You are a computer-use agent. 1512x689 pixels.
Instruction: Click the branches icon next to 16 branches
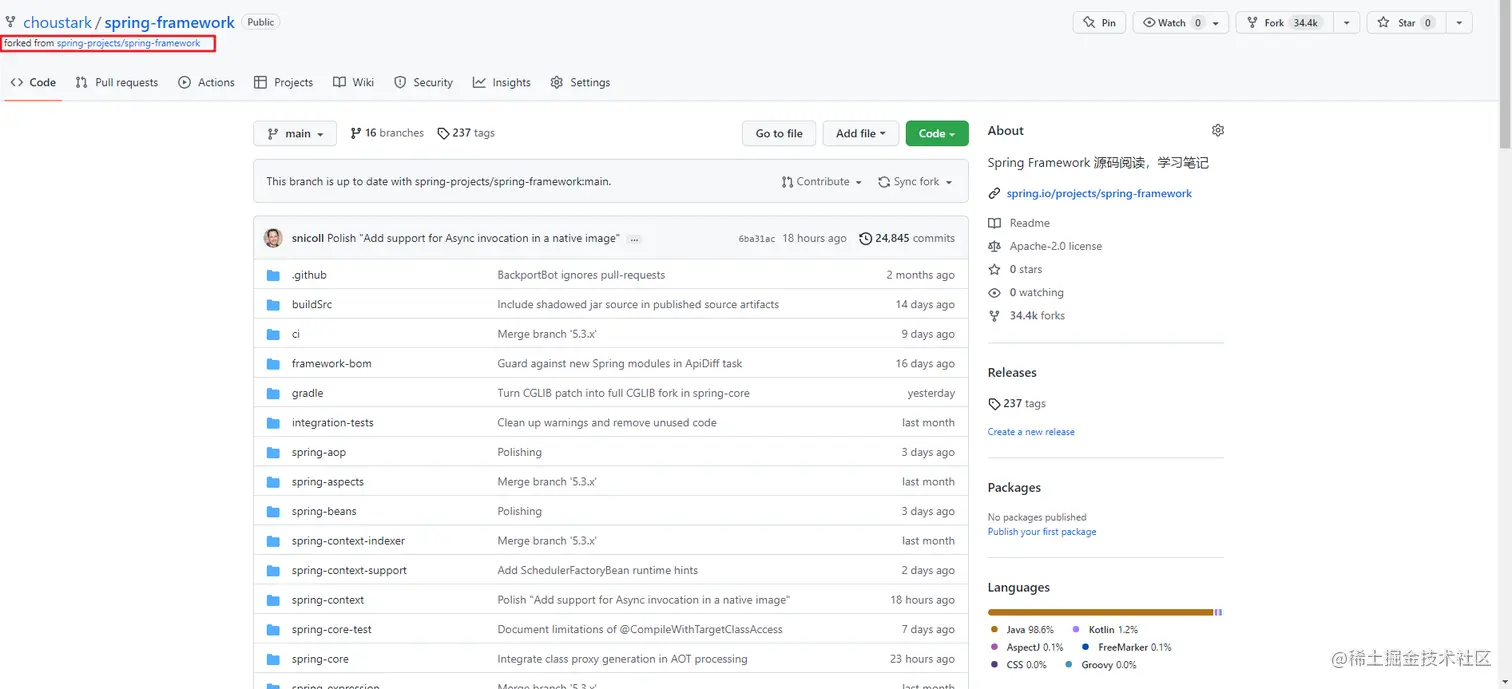356,133
